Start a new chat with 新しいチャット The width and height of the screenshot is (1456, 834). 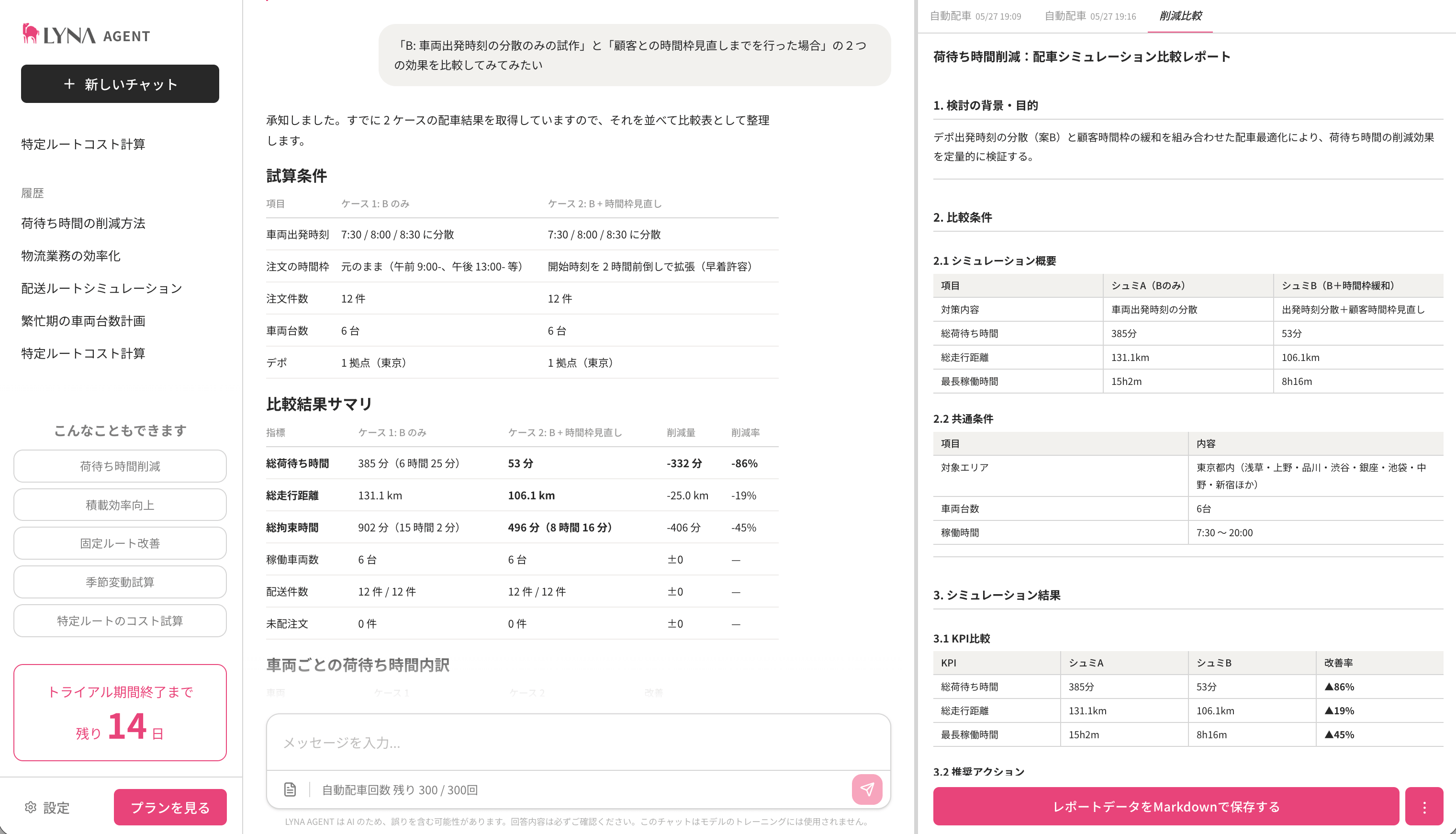coord(120,84)
